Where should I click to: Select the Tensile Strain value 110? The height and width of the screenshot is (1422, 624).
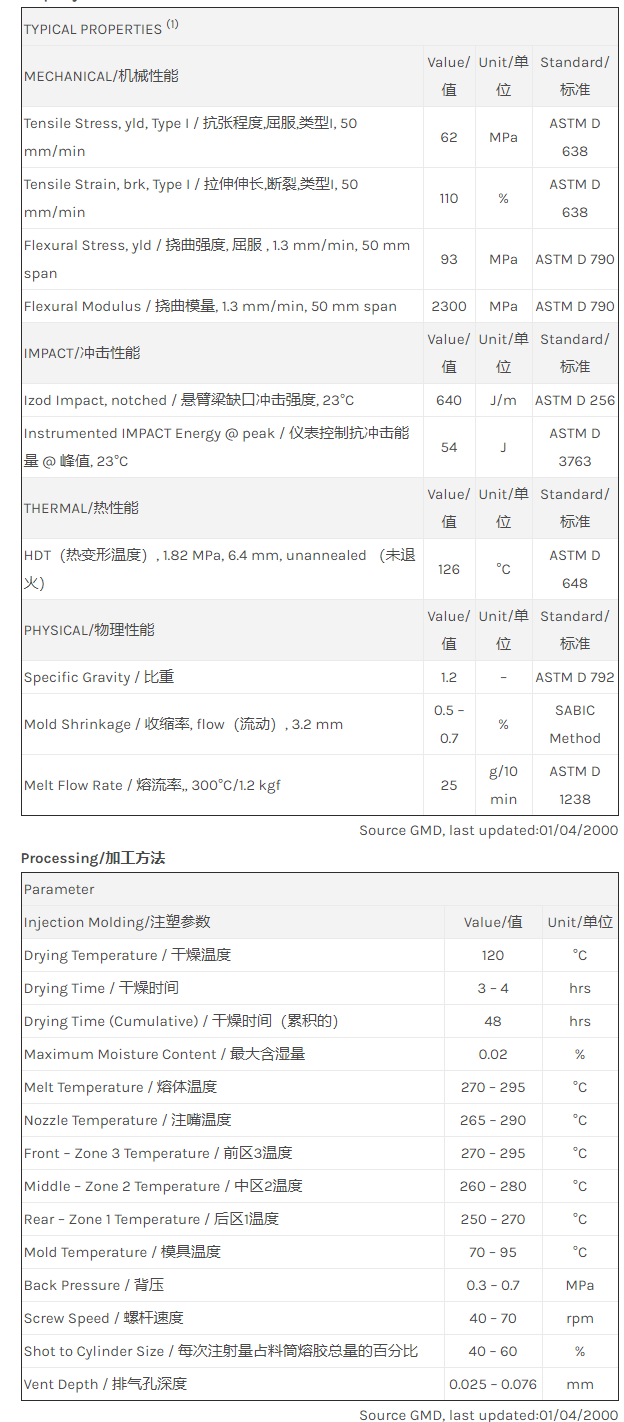(x=449, y=198)
